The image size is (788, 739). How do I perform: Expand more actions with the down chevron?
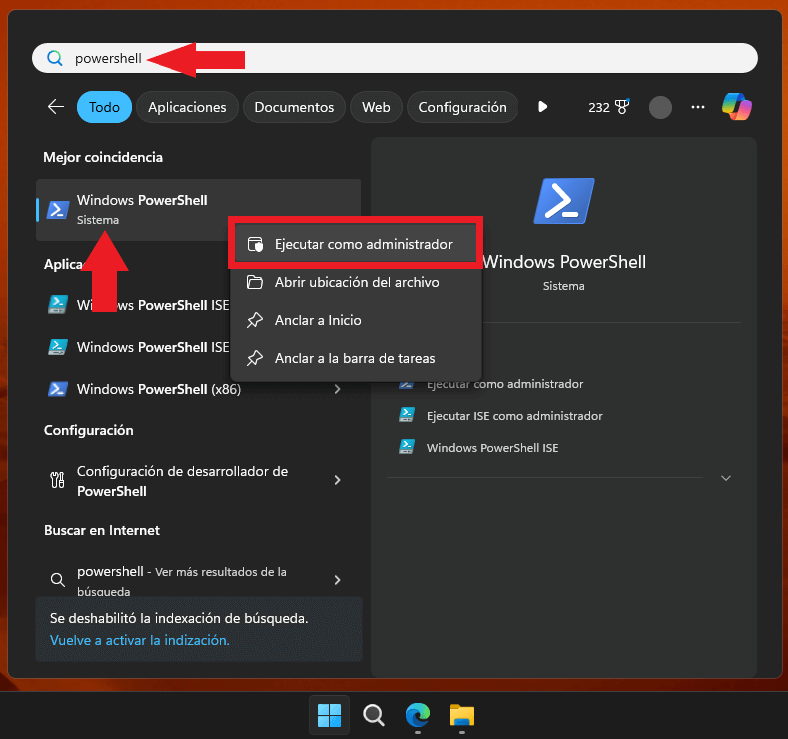coord(726,478)
